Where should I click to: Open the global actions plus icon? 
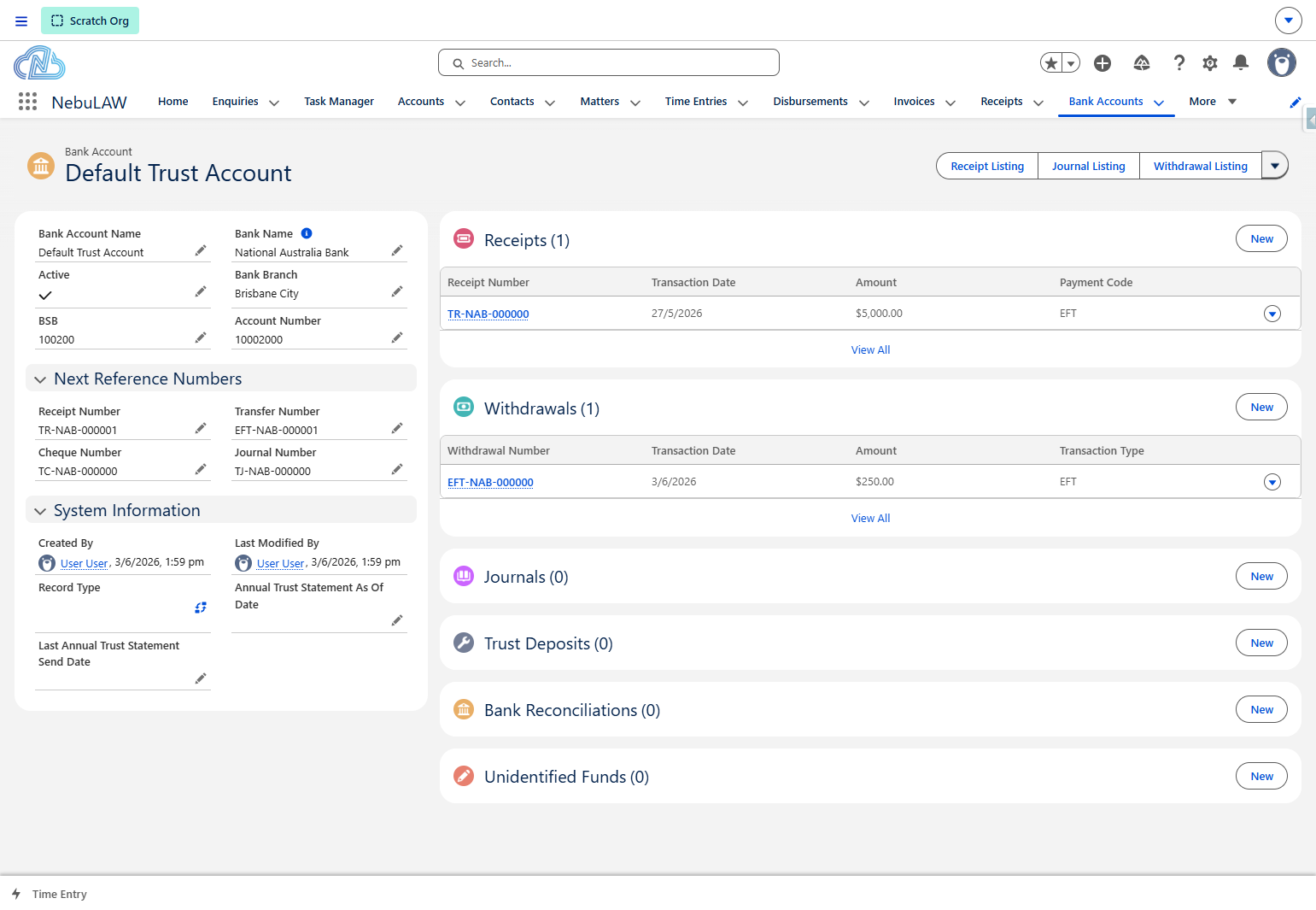pyautogui.click(x=1103, y=62)
